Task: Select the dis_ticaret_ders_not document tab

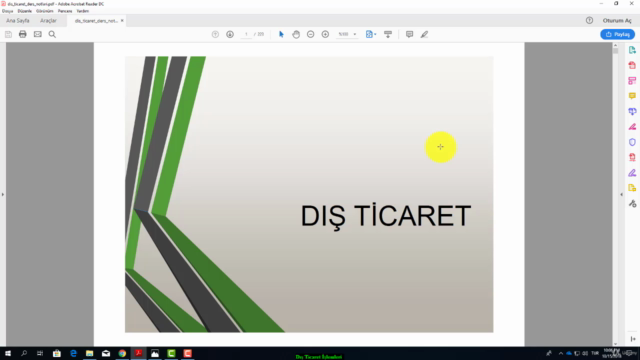Action: 96,21
